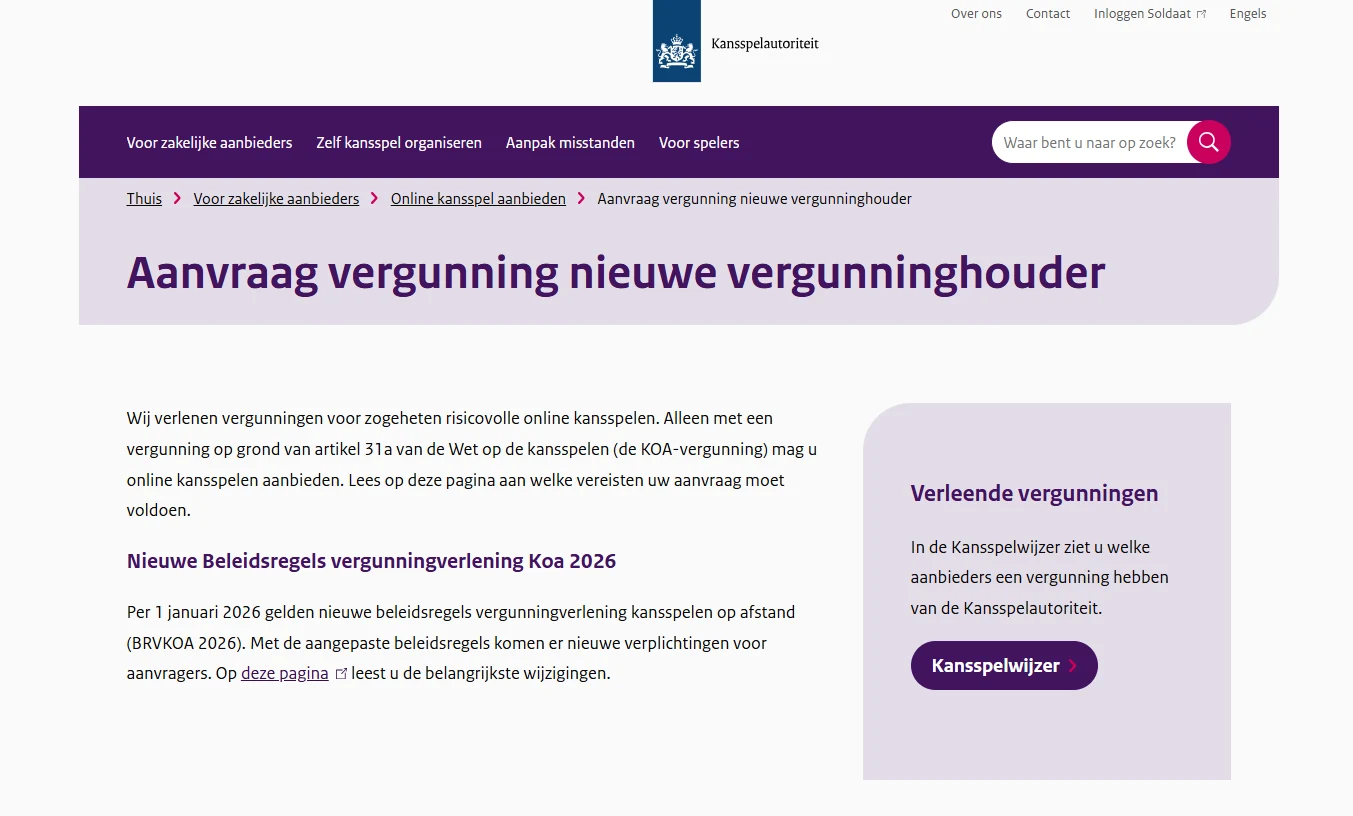1353x816 pixels.
Task: Click the 'Verleende vergunningen' heading
Action: tap(1034, 494)
